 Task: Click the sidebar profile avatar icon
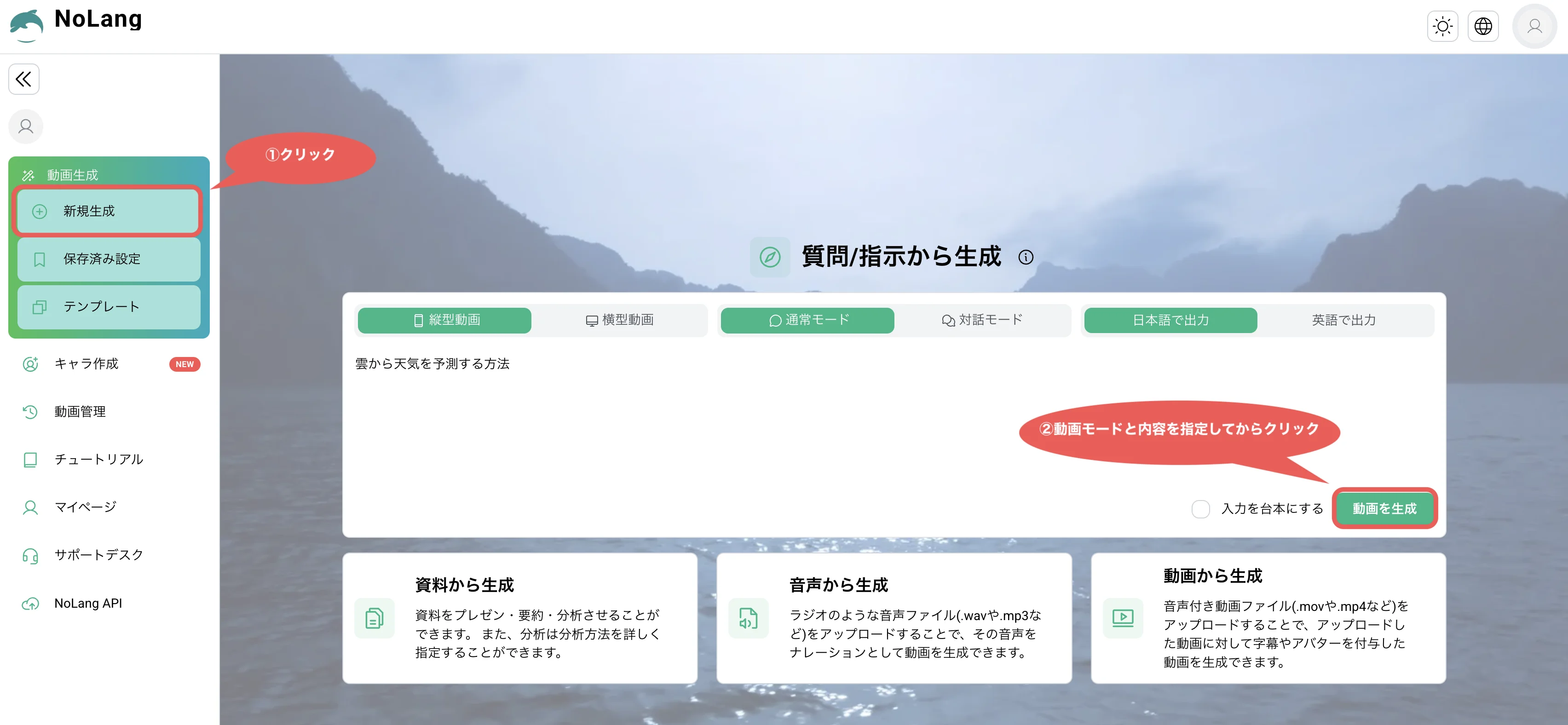[x=26, y=127]
